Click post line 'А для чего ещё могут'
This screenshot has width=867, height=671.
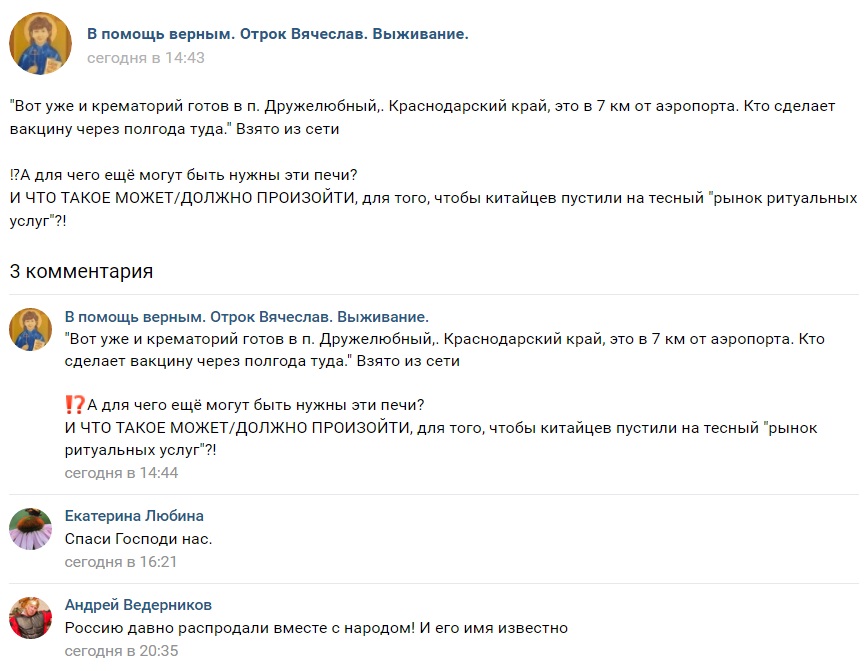tap(184, 175)
